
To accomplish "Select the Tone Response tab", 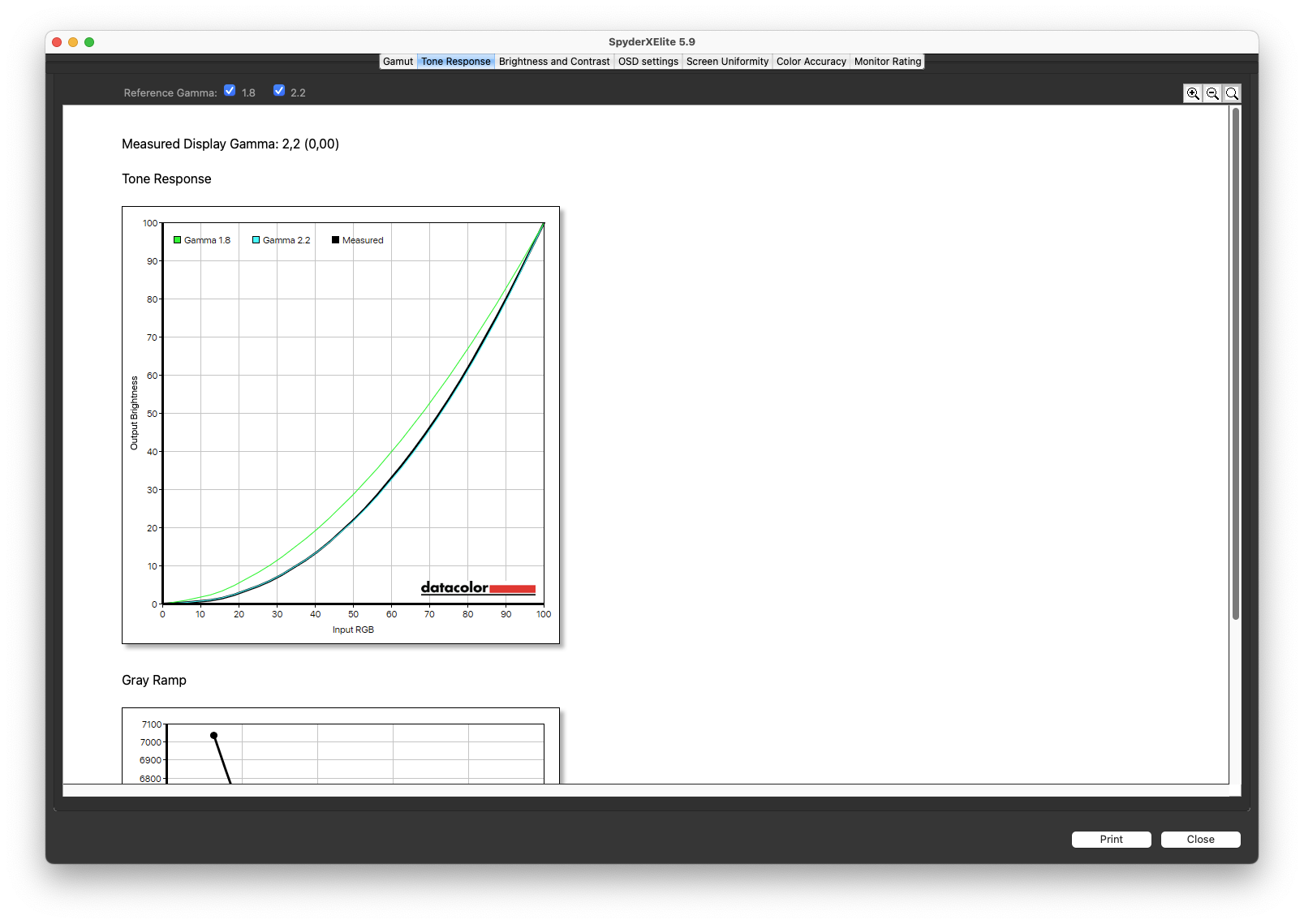I will [456, 62].
